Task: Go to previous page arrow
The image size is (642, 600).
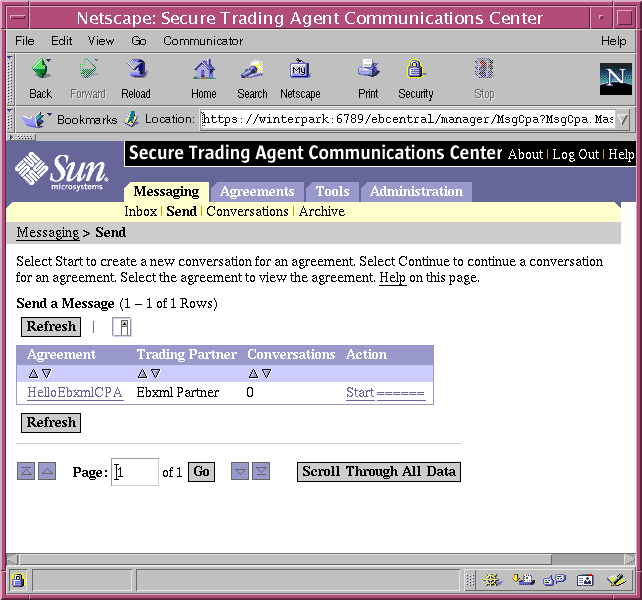Action: (47, 471)
